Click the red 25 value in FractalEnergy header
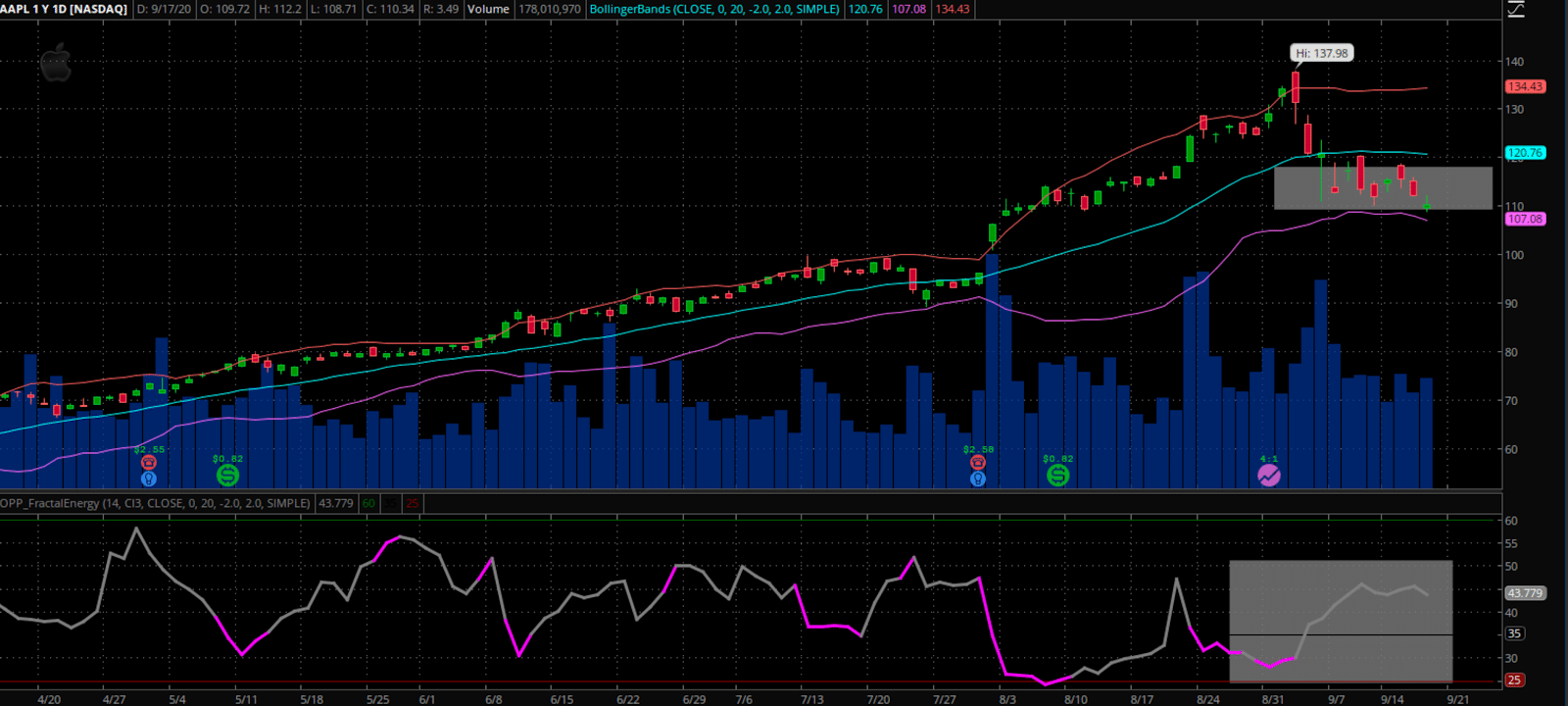This screenshot has height=706, width=1568. click(413, 503)
